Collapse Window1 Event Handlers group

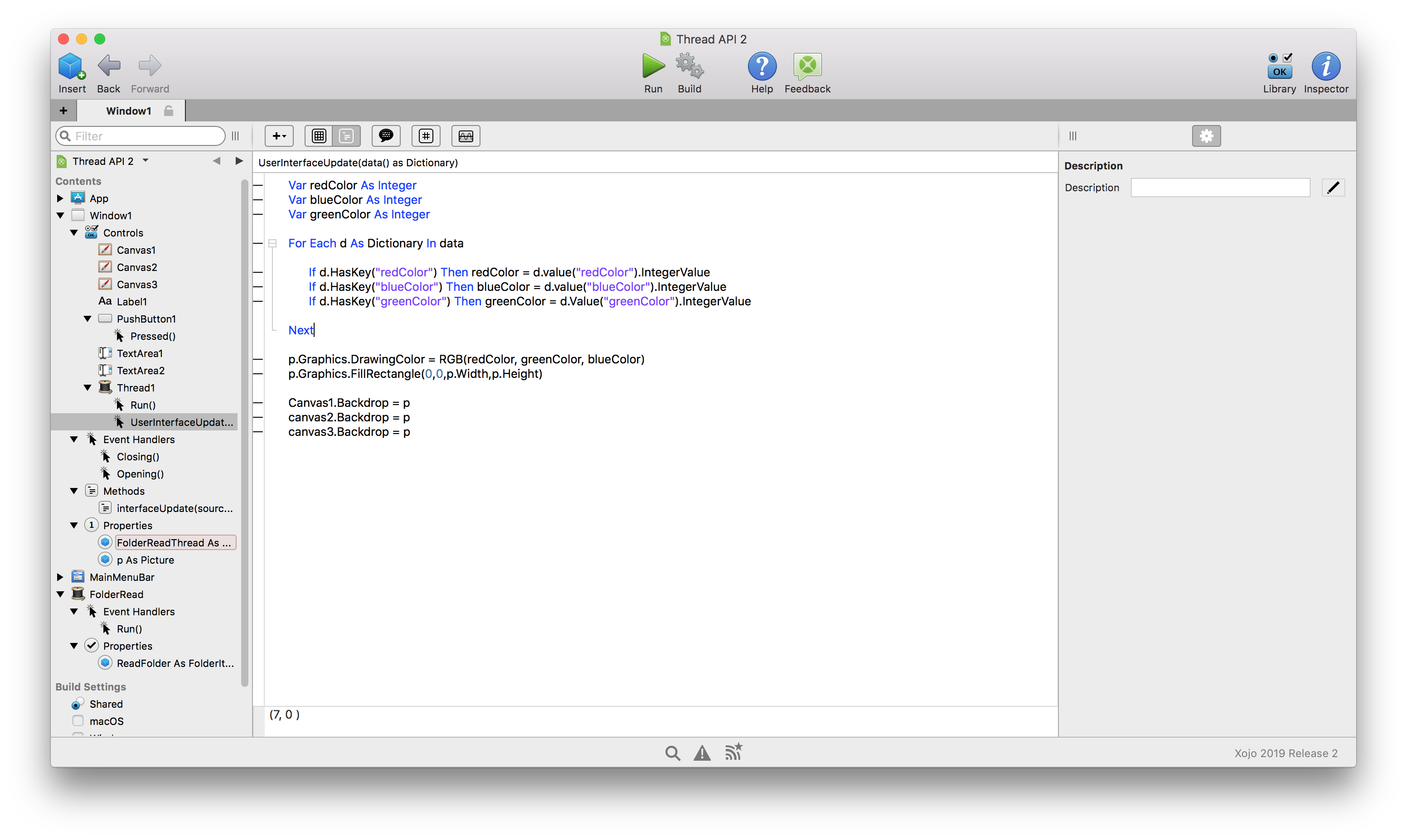pyautogui.click(x=73, y=439)
